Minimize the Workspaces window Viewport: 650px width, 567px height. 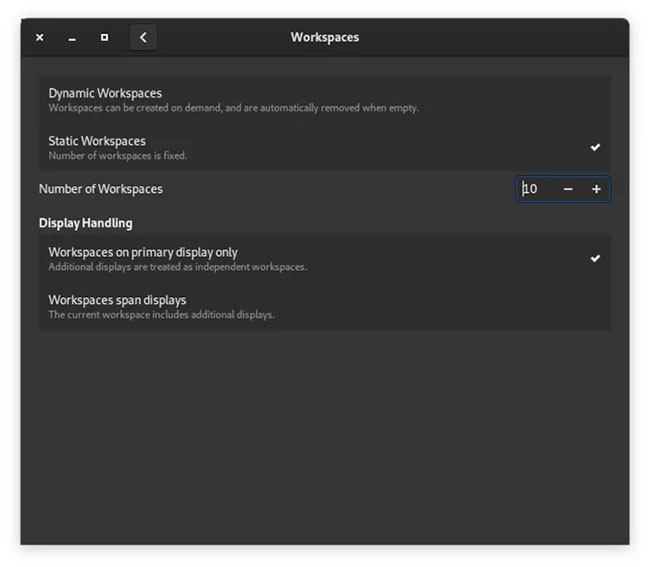[x=72, y=38]
